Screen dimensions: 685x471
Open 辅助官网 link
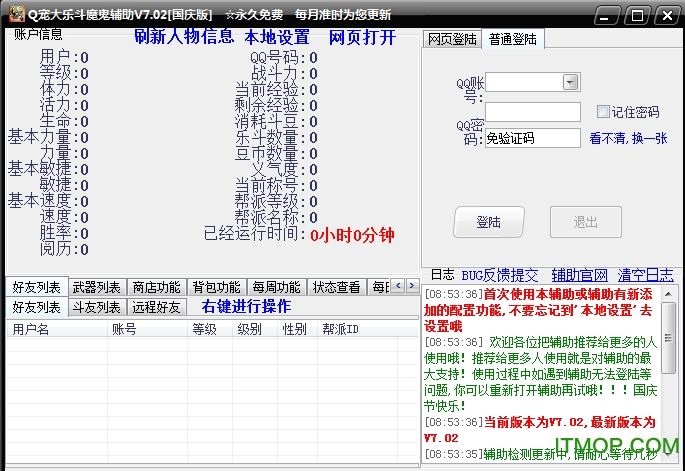[x=580, y=275]
